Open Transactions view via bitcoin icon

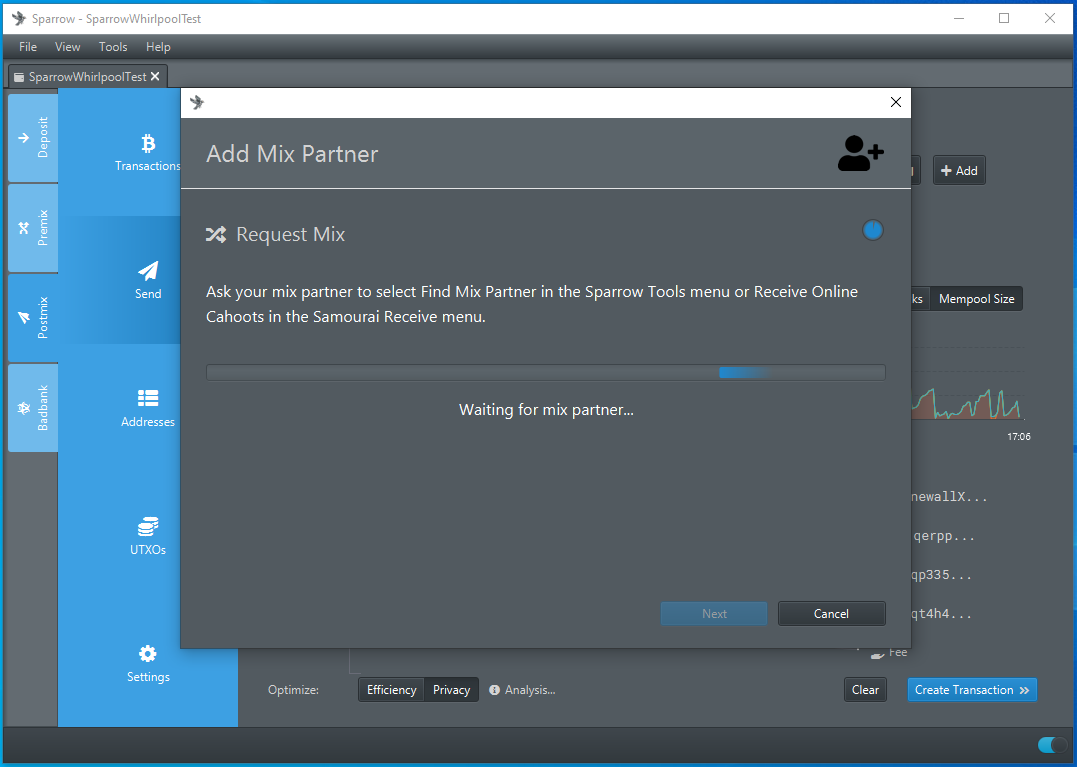(x=148, y=143)
